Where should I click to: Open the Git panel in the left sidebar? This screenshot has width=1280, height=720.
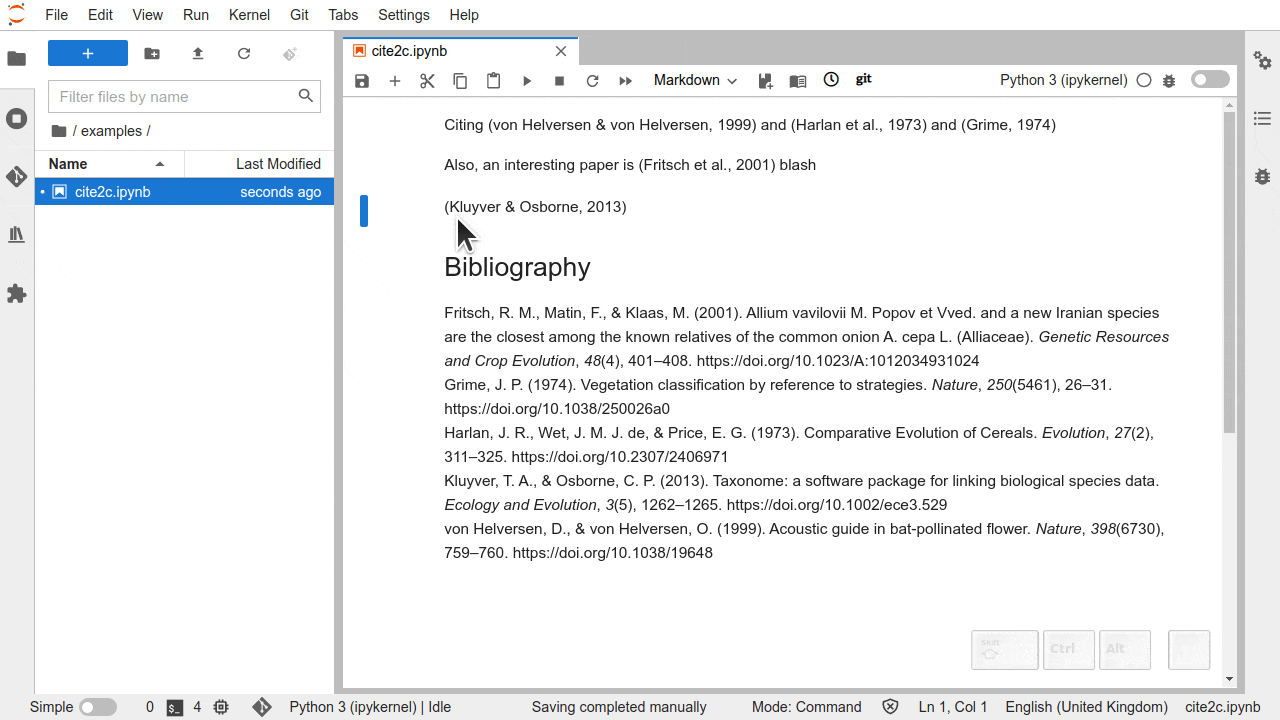coord(16,177)
